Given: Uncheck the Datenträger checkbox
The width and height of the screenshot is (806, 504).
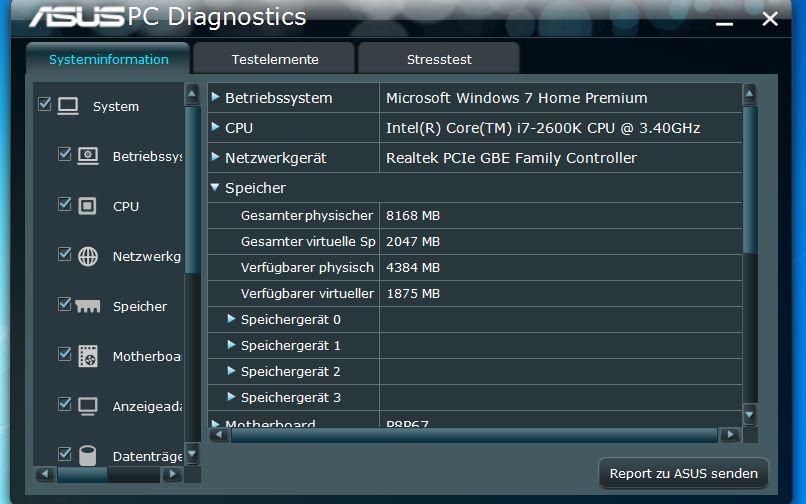Looking at the screenshot, I should 64,454.
